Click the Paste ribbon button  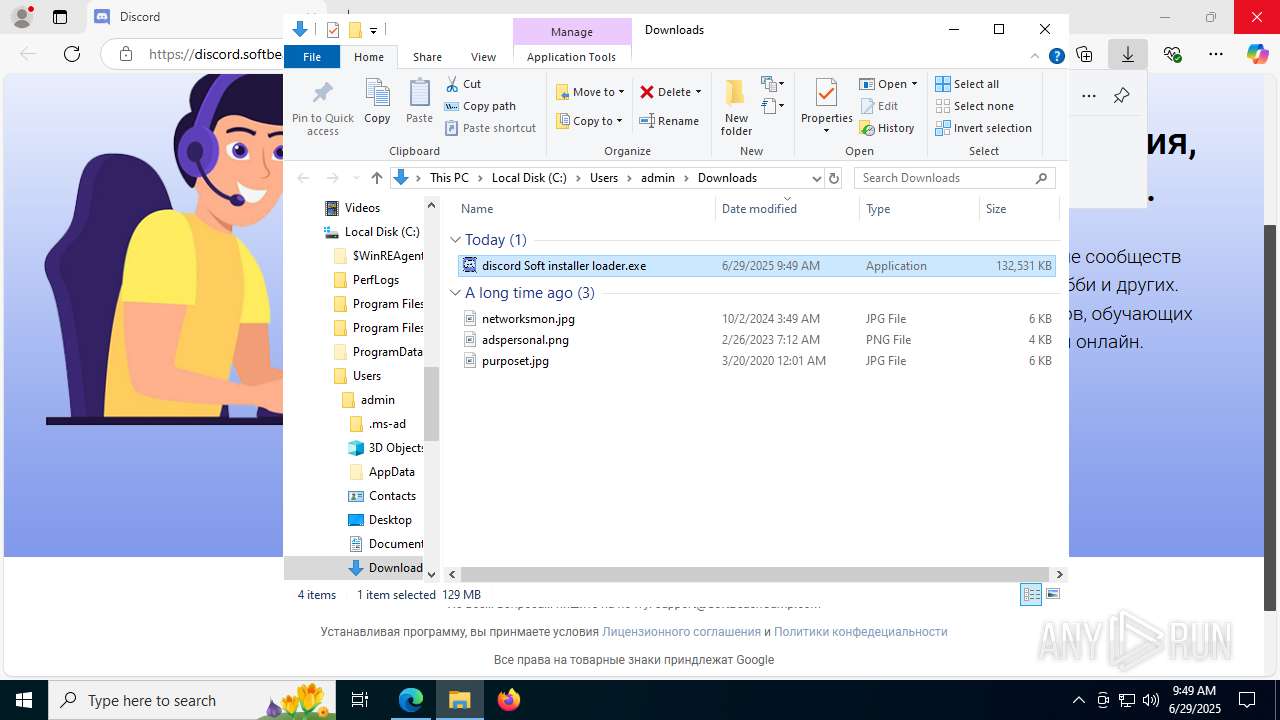coord(419,102)
